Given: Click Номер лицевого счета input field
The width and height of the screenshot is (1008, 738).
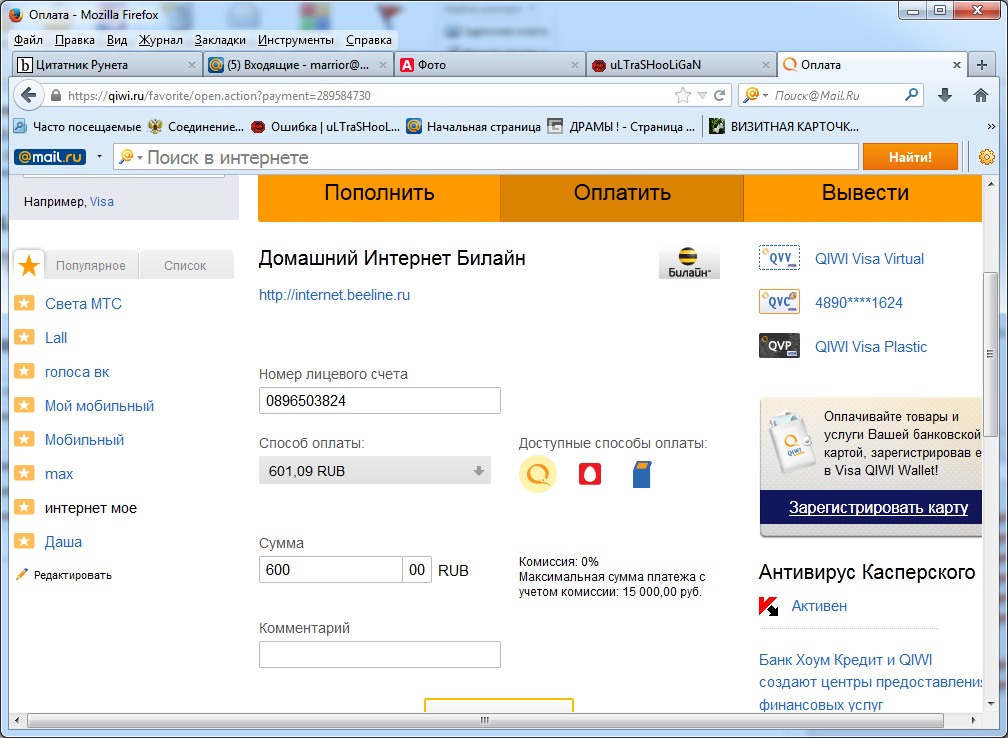Looking at the screenshot, I should coord(379,400).
